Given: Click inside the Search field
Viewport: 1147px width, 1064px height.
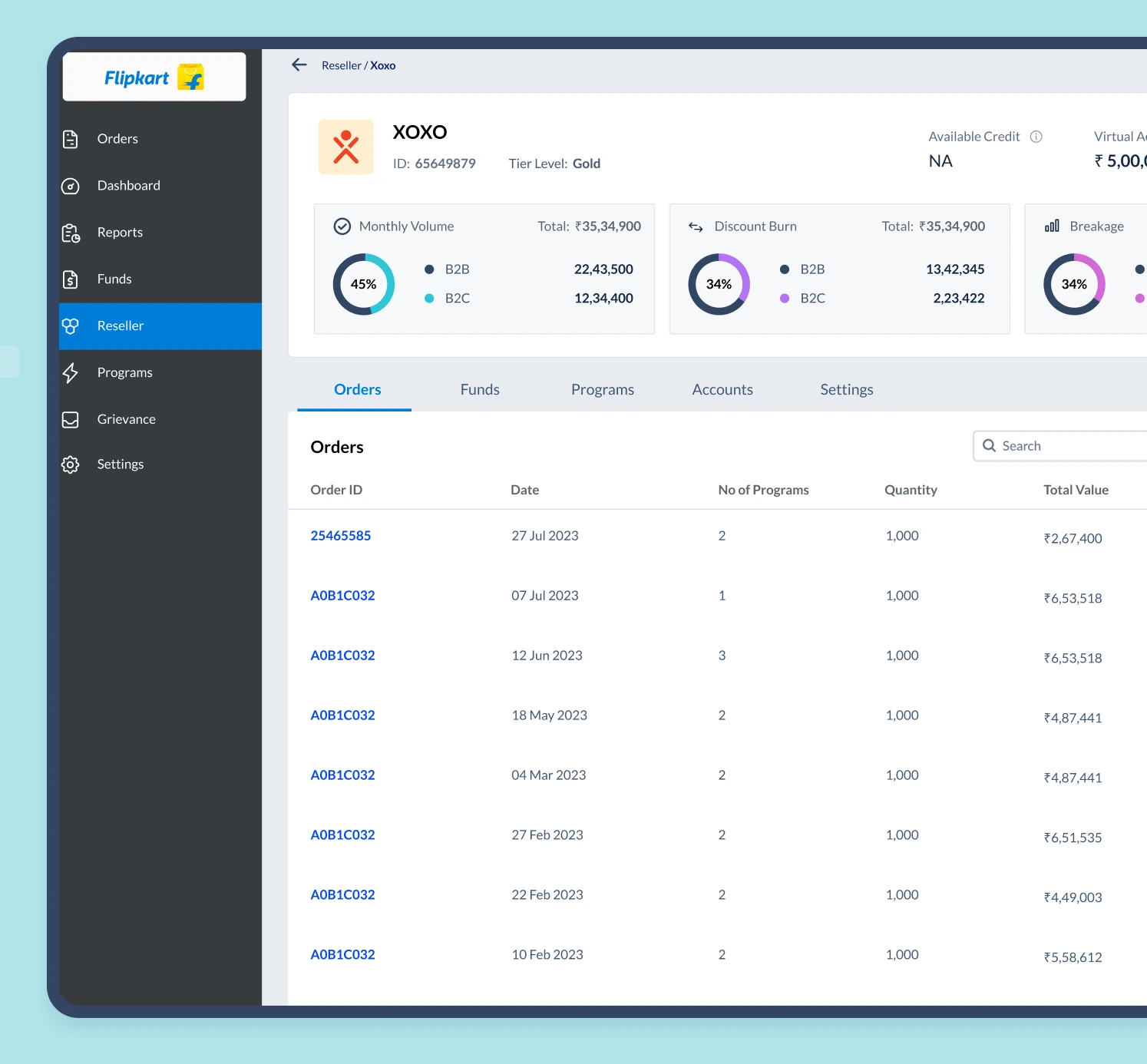Looking at the screenshot, I should 1060,446.
